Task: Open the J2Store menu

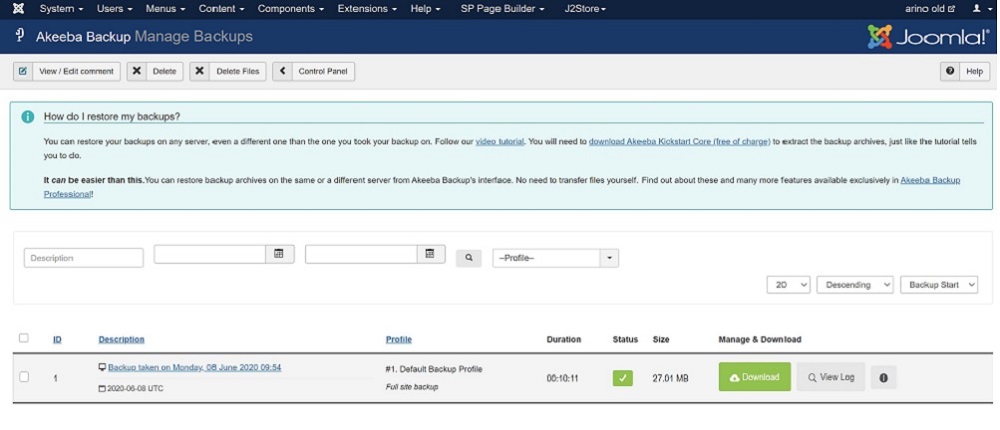Action: pyautogui.click(x=585, y=9)
